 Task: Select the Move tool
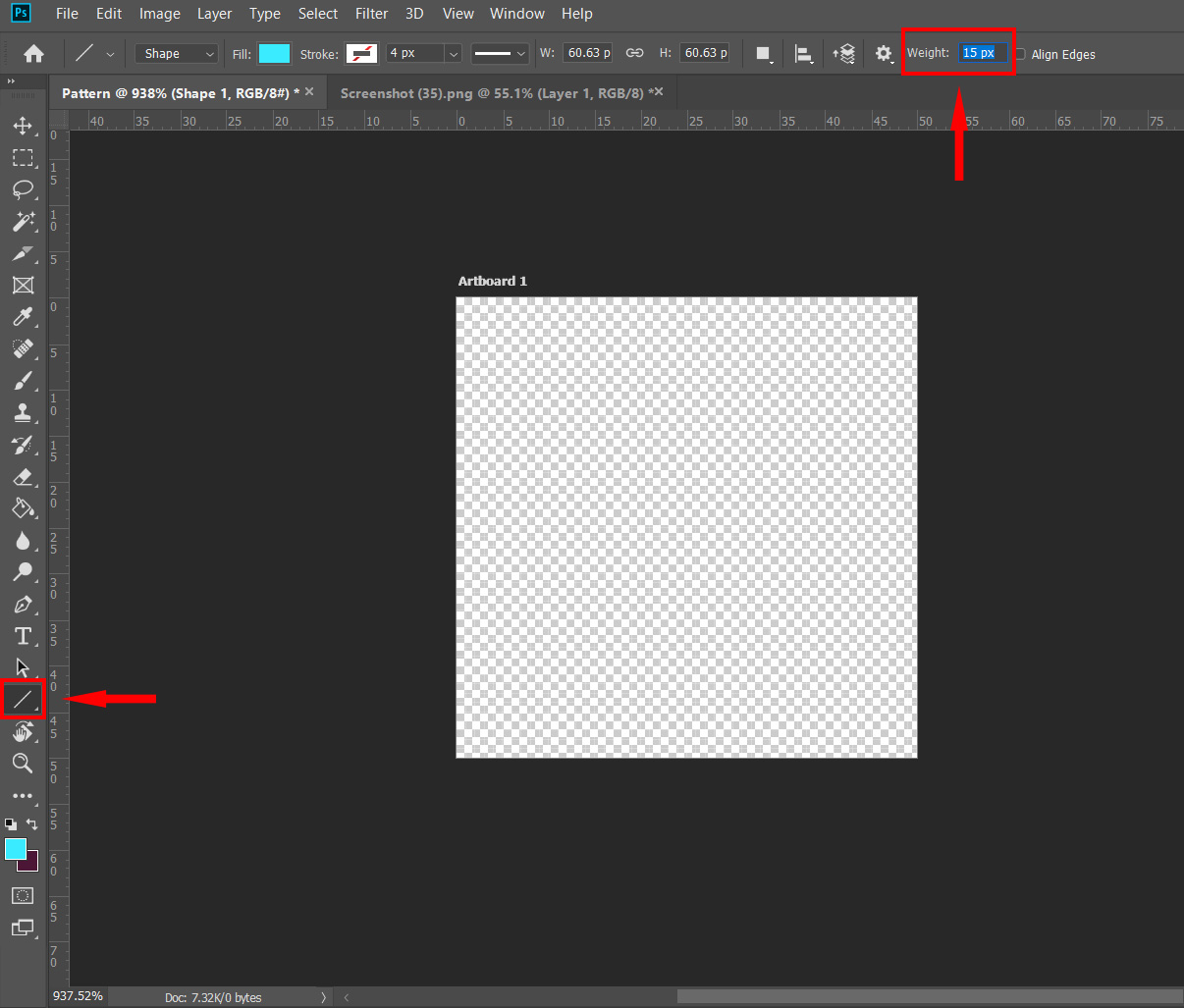click(x=23, y=126)
